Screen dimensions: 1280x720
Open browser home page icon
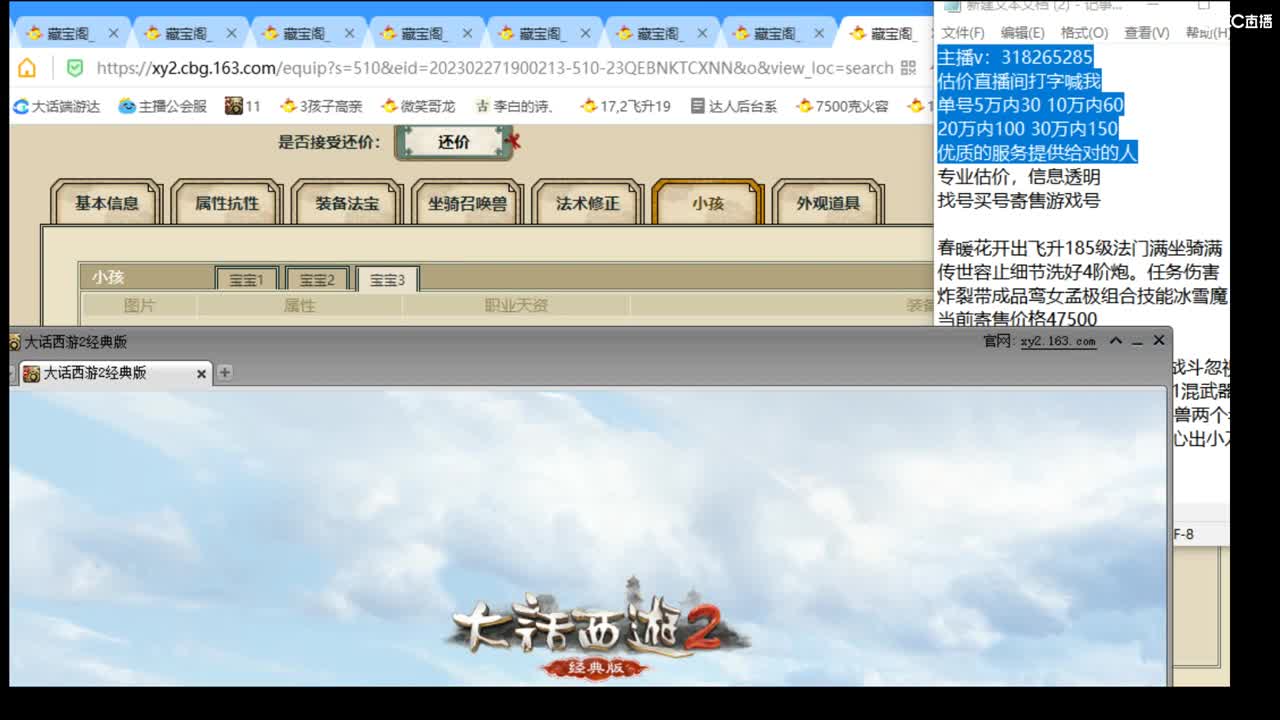(x=27, y=68)
